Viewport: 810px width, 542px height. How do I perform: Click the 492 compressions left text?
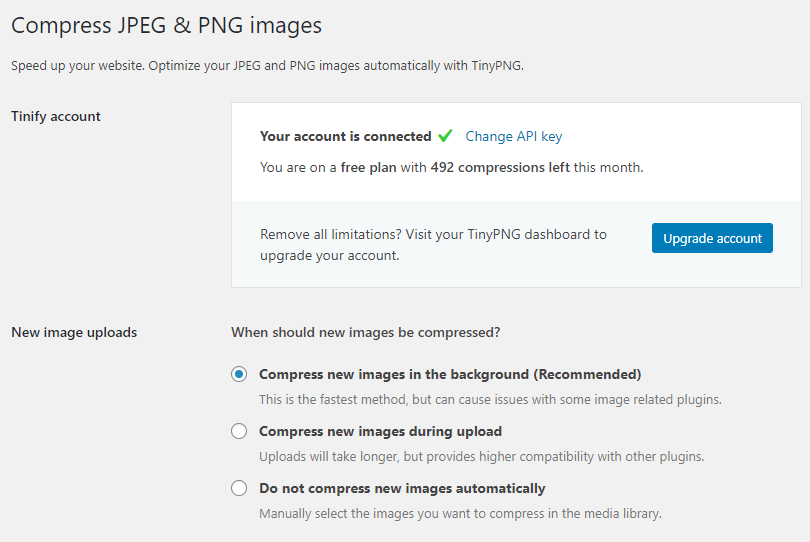[x=500, y=167]
